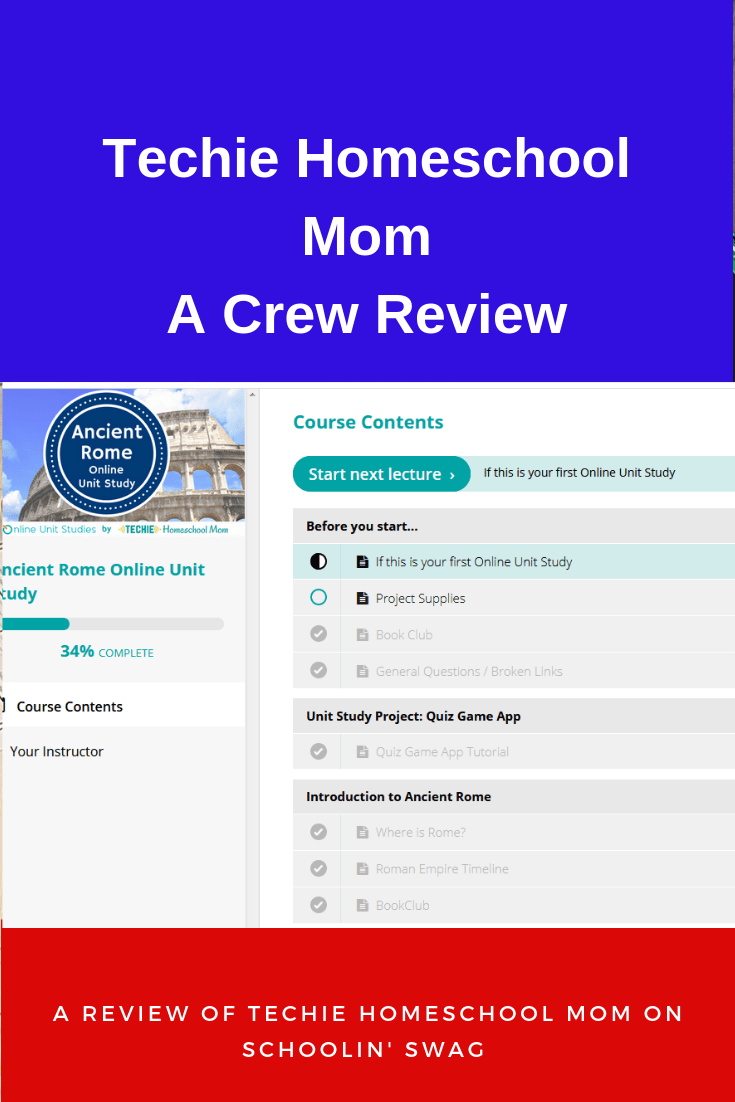Toggle the half-filled circle for first Online Unit Study

[x=318, y=562]
